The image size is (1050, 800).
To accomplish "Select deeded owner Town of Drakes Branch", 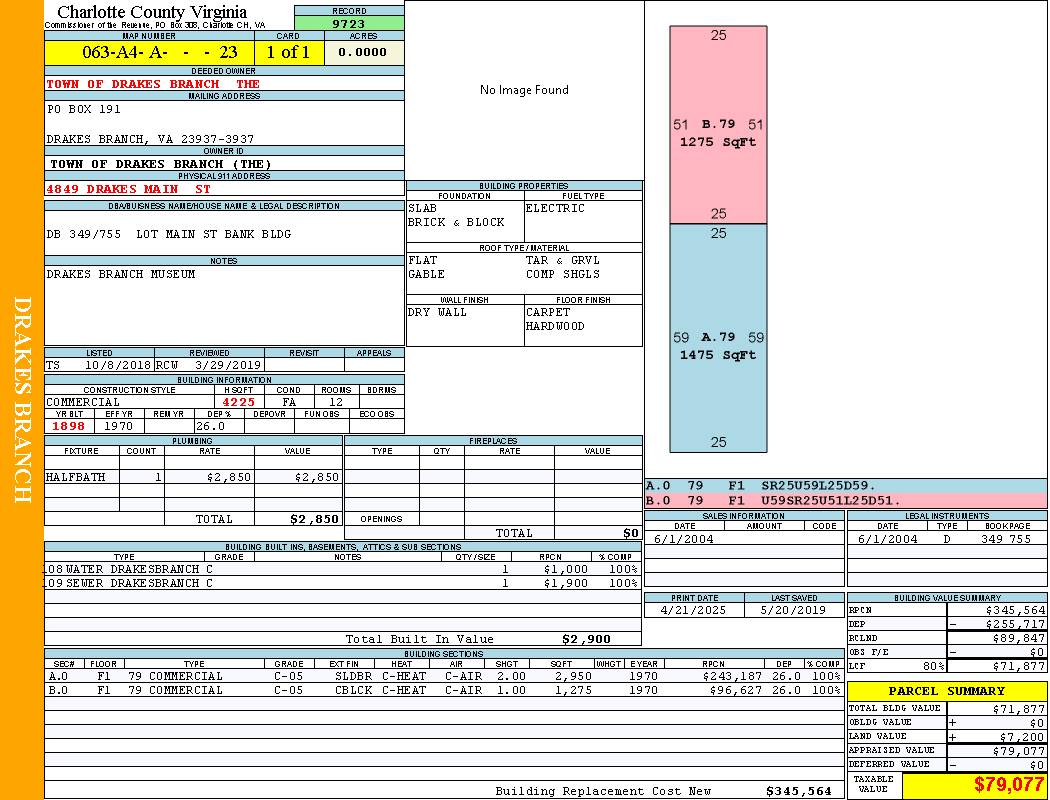I will coord(153,84).
